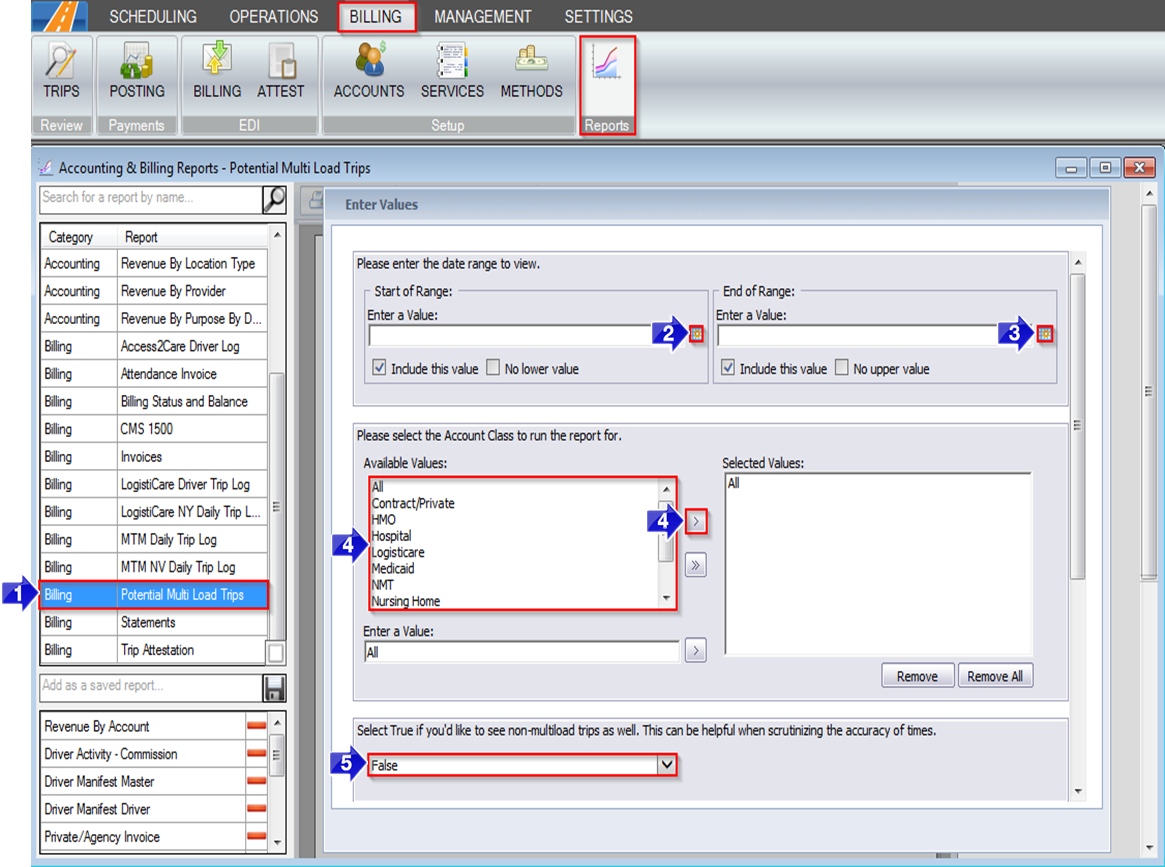Toggle Include this value for Start of Range

tap(379, 368)
